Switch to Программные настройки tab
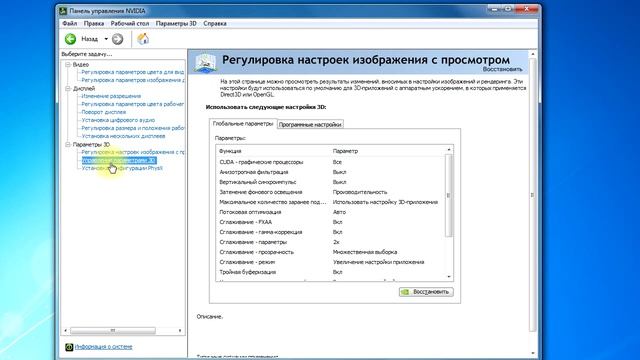 tap(310, 124)
